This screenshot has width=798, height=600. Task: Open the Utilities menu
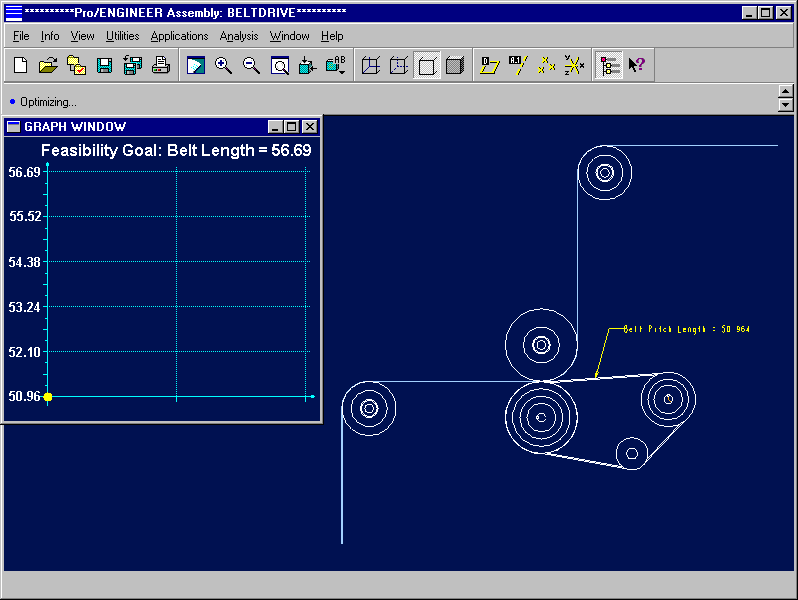point(123,36)
